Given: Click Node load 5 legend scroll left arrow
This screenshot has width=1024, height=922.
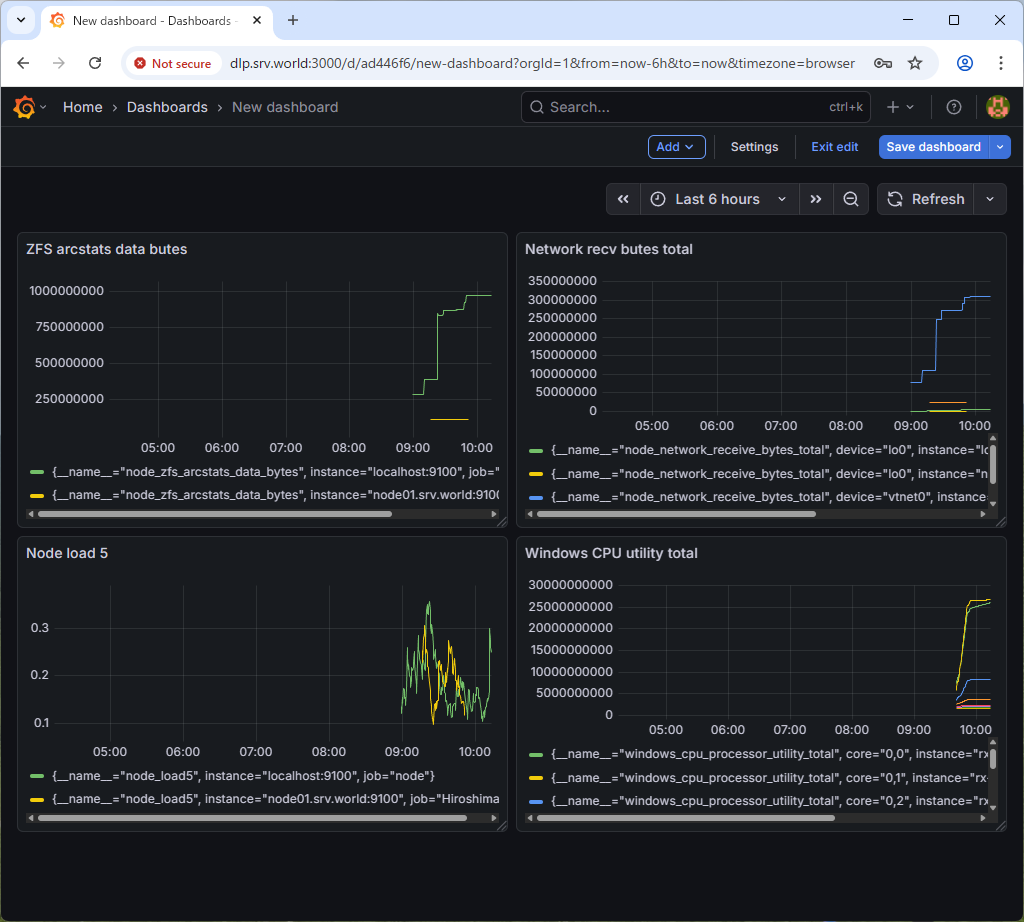Looking at the screenshot, I should coord(31,818).
